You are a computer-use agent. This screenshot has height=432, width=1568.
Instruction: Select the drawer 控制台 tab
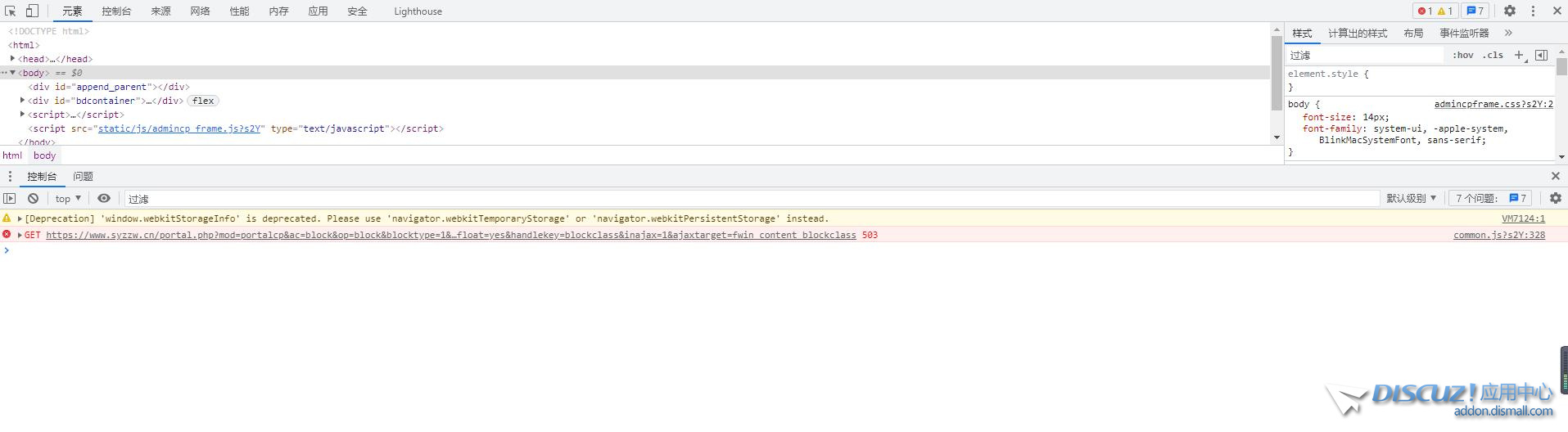tap(42, 176)
